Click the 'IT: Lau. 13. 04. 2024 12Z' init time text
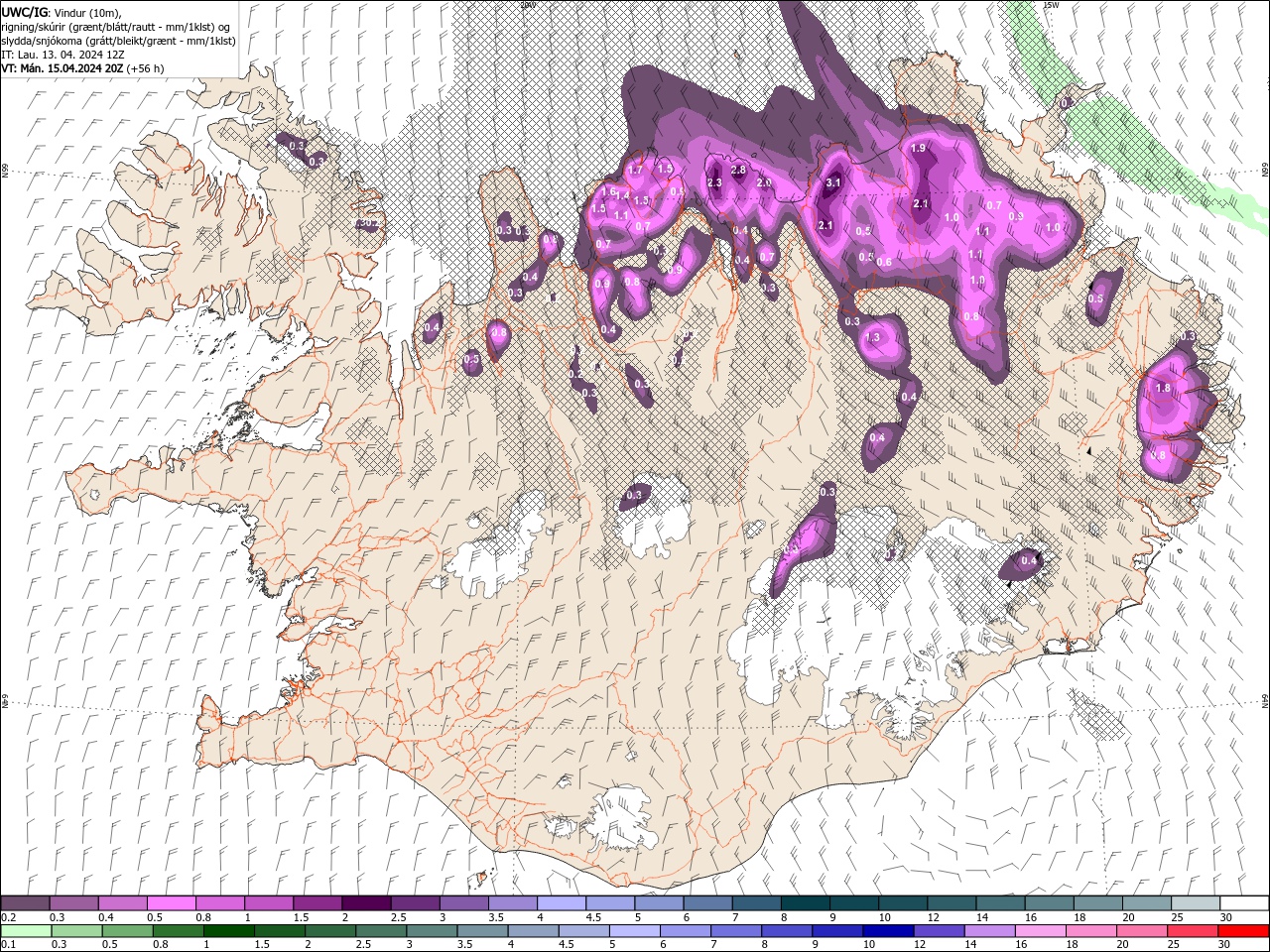The image size is (1270, 952). tap(63, 55)
